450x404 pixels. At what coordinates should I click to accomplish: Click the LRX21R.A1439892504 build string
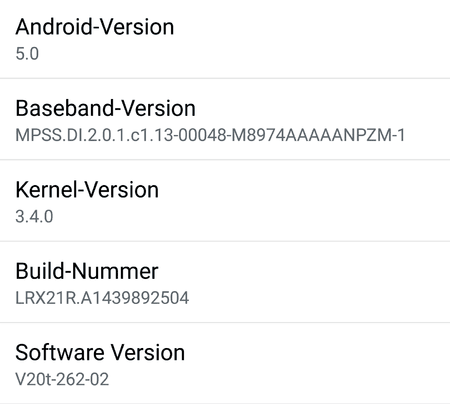coord(102,298)
